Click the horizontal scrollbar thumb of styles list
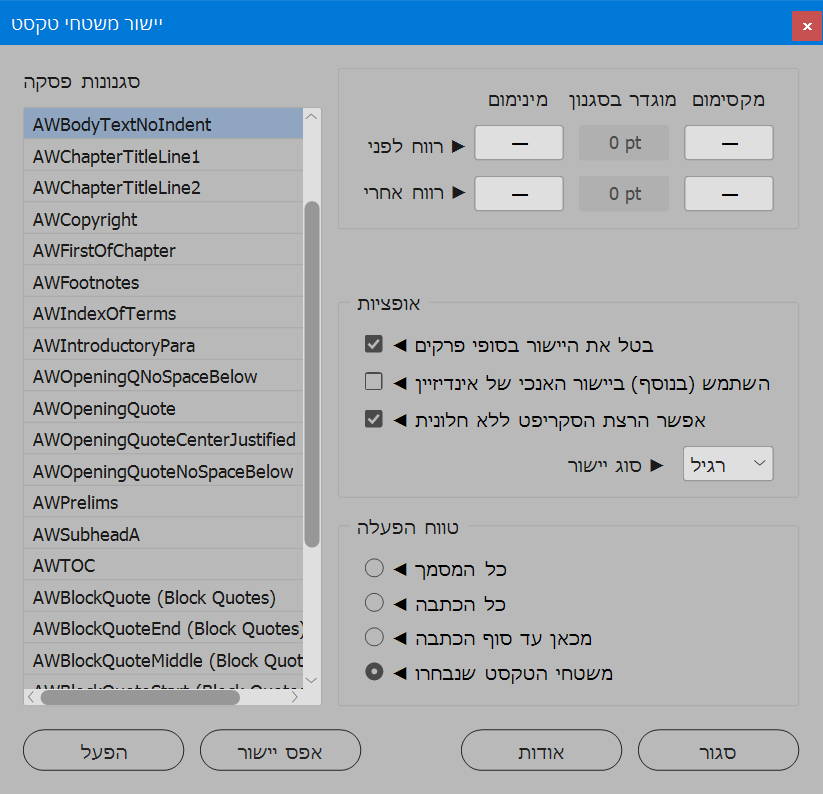The image size is (823, 794). (140, 697)
